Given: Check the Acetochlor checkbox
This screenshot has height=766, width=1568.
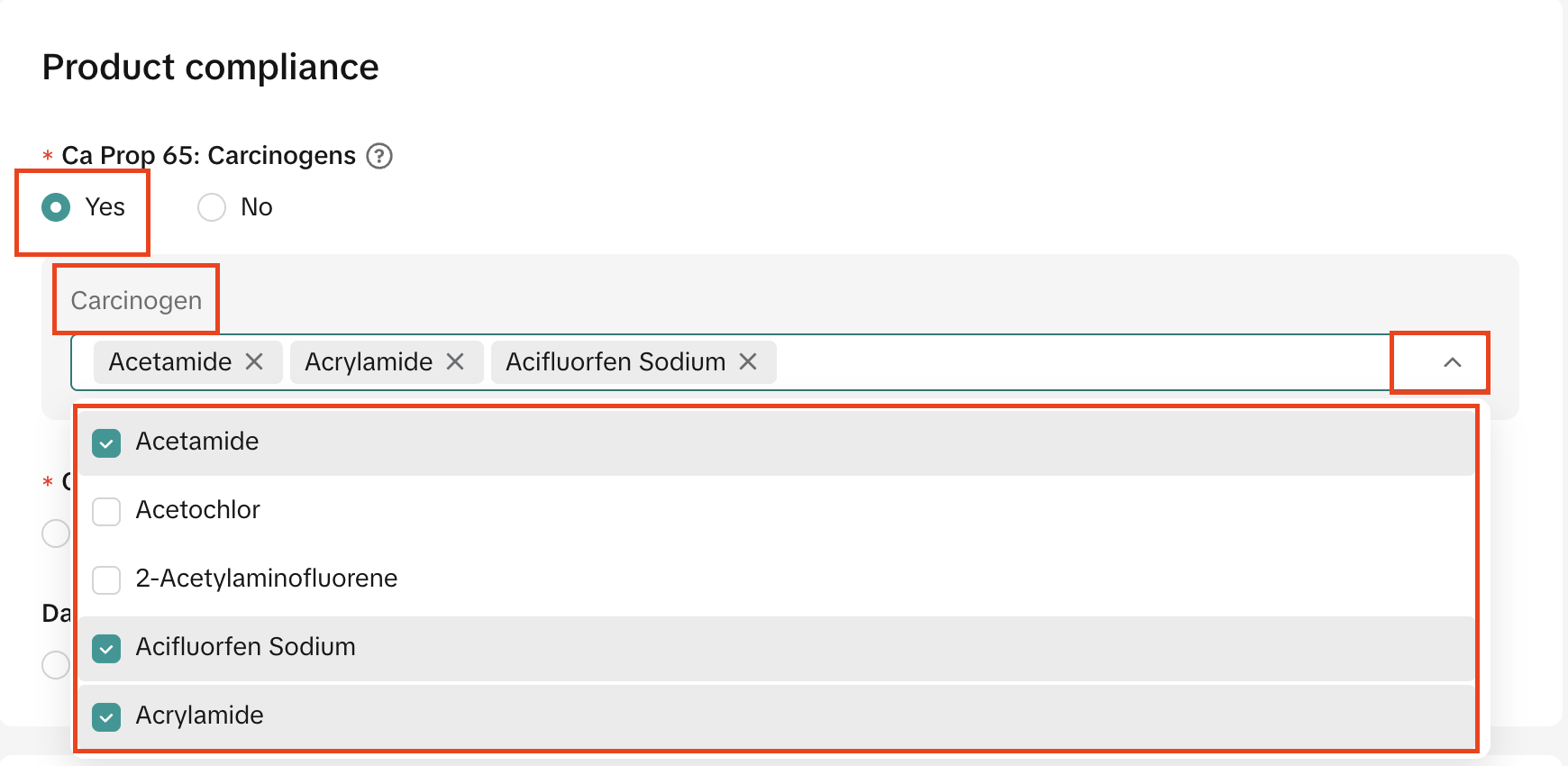Looking at the screenshot, I should pos(106,511).
